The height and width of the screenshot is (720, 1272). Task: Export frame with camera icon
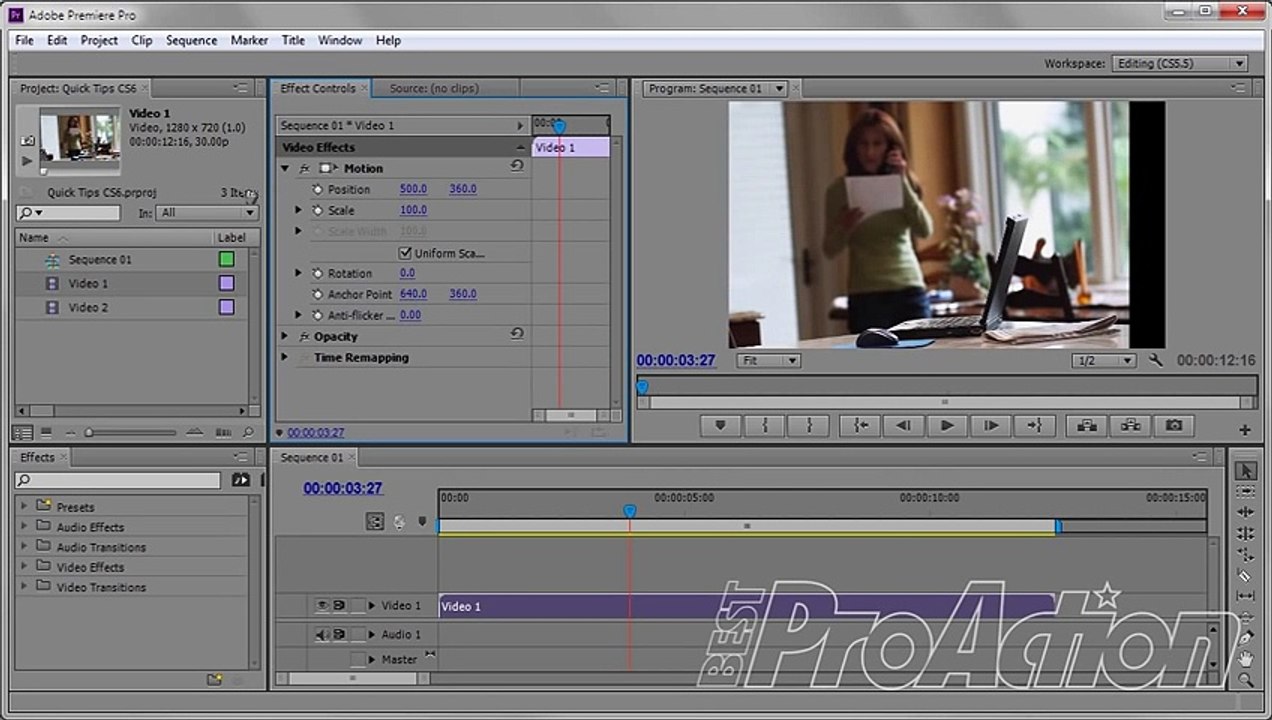(1175, 426)
